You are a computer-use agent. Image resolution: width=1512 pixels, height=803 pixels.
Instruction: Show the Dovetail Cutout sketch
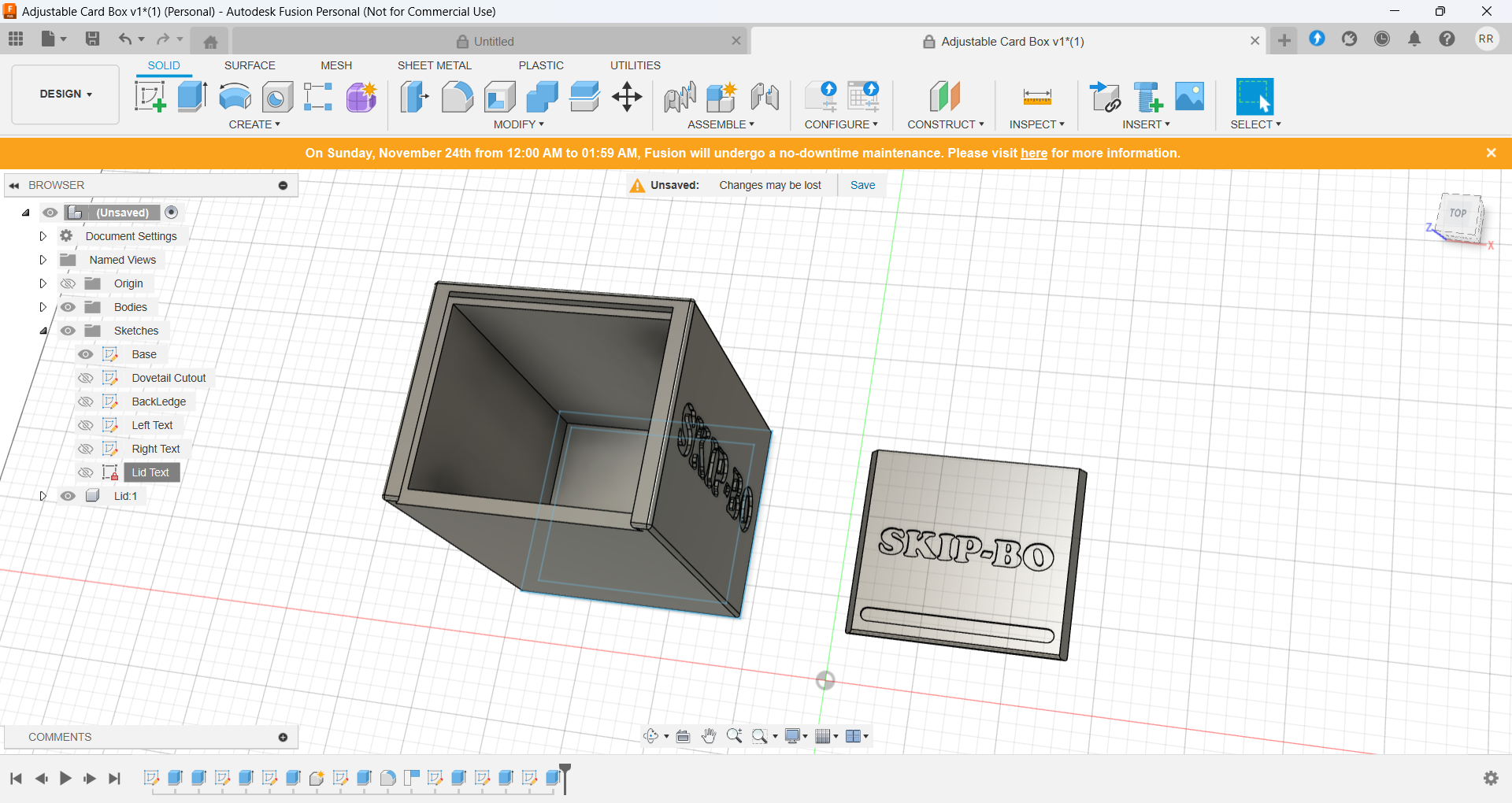pos(86,378)
